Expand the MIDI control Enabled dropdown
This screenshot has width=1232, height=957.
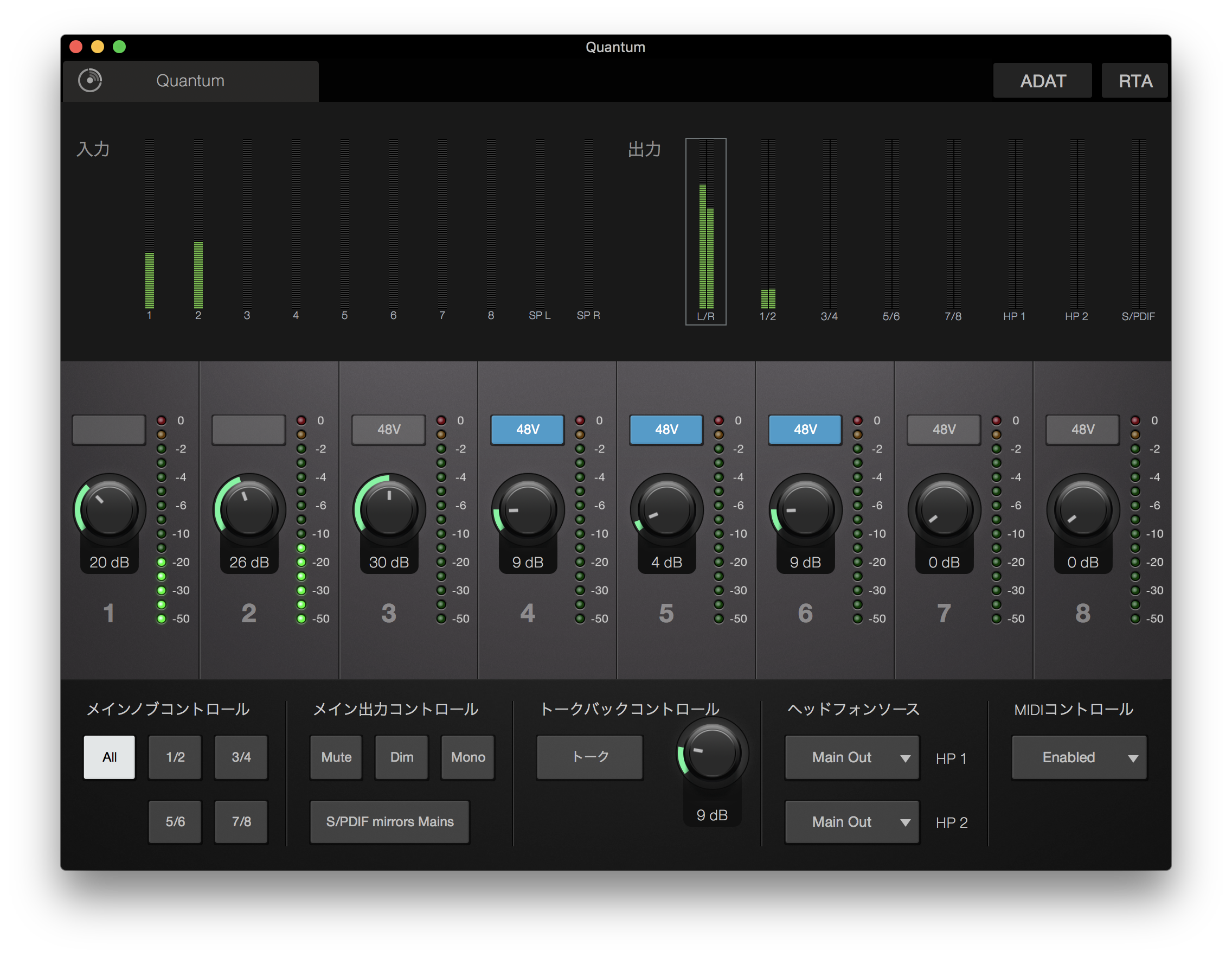pyautogui.click(x=1079, y=757)
